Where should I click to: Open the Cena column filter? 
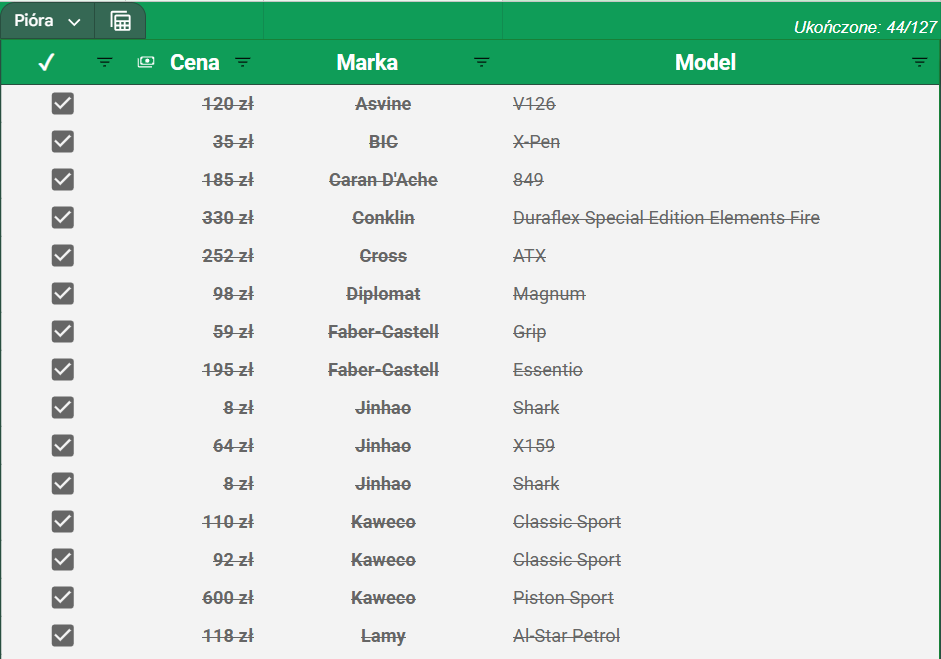pyautogui.click(x=242, y=62)
